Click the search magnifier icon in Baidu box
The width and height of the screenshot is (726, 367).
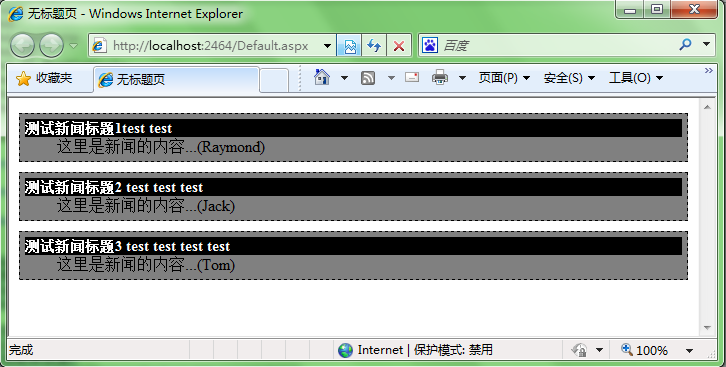coord(685,44)
